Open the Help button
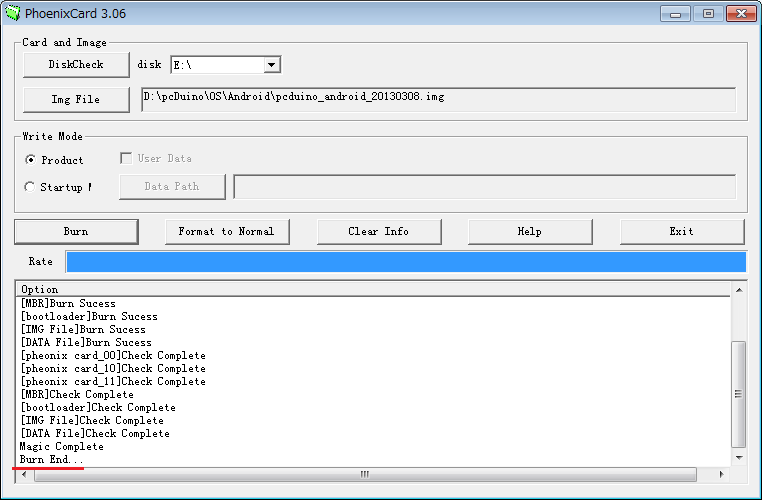762x500 pixels. click(530, 232)
